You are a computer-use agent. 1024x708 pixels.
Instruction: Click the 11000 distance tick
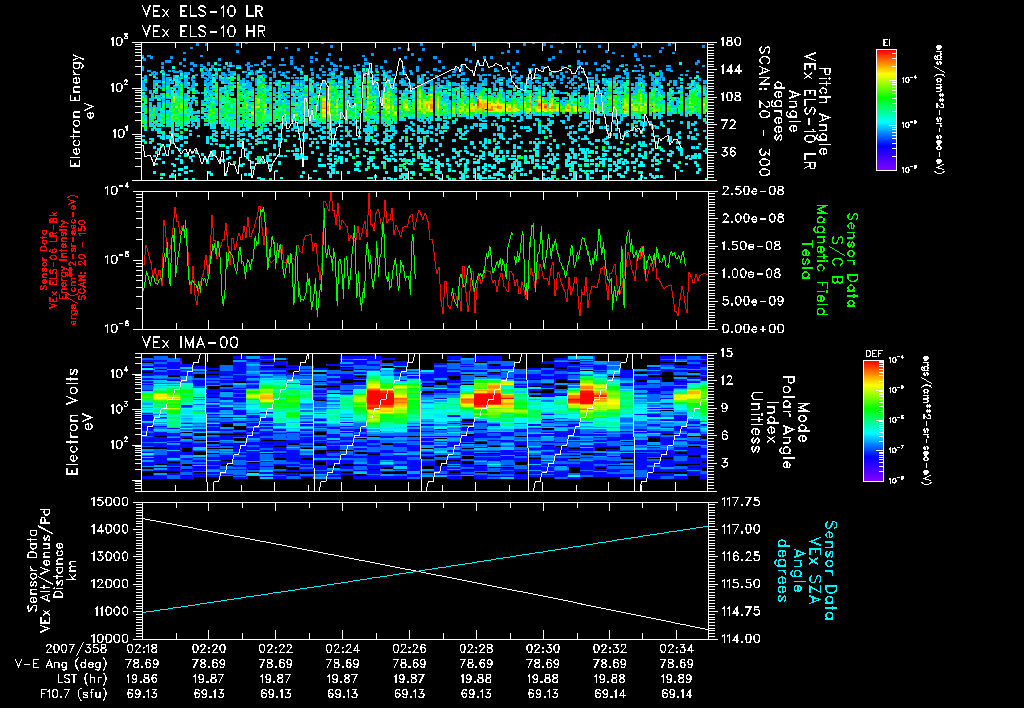coord(113,612)
